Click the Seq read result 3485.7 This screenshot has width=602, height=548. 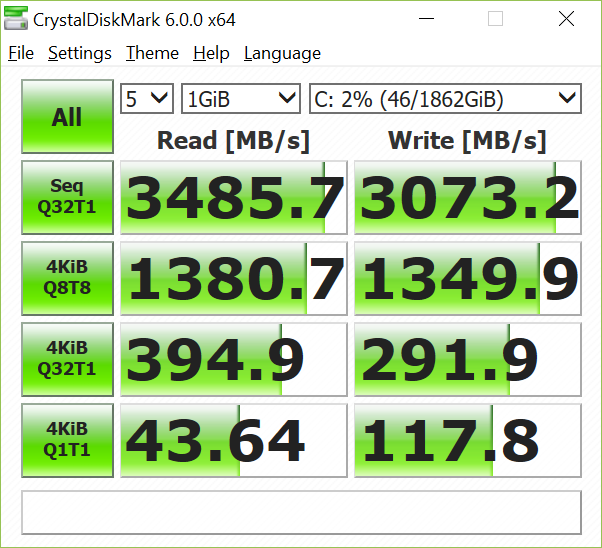(234, 197)
